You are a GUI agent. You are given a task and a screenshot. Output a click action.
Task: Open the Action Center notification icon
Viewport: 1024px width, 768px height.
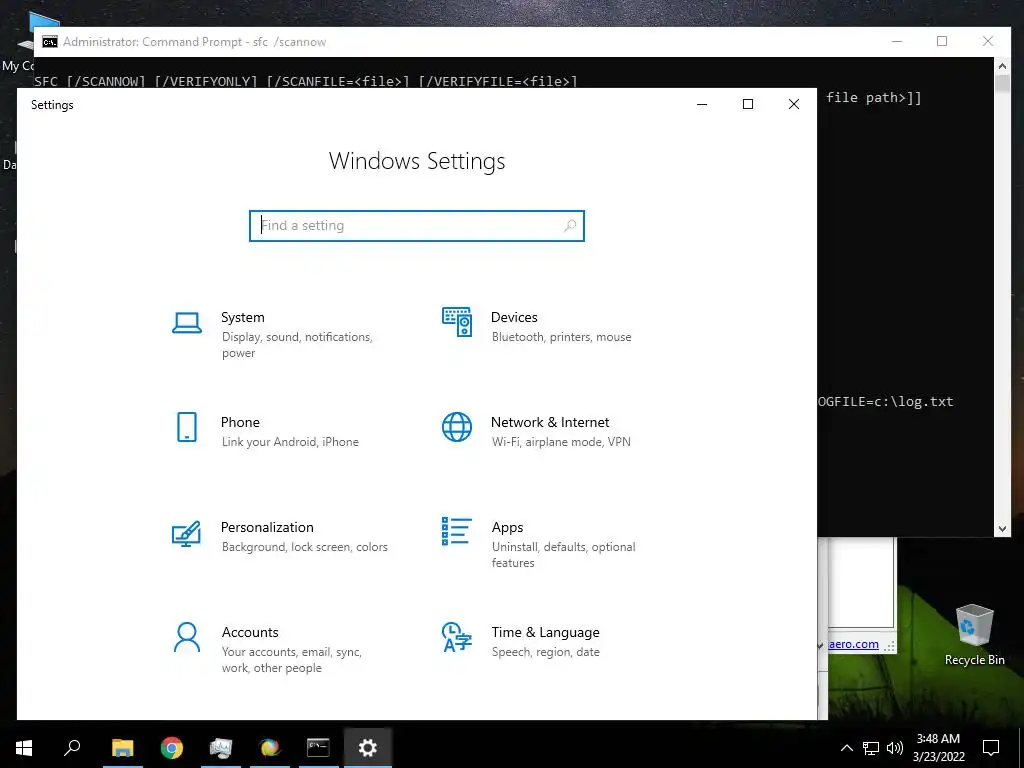[x=991, y=748]
